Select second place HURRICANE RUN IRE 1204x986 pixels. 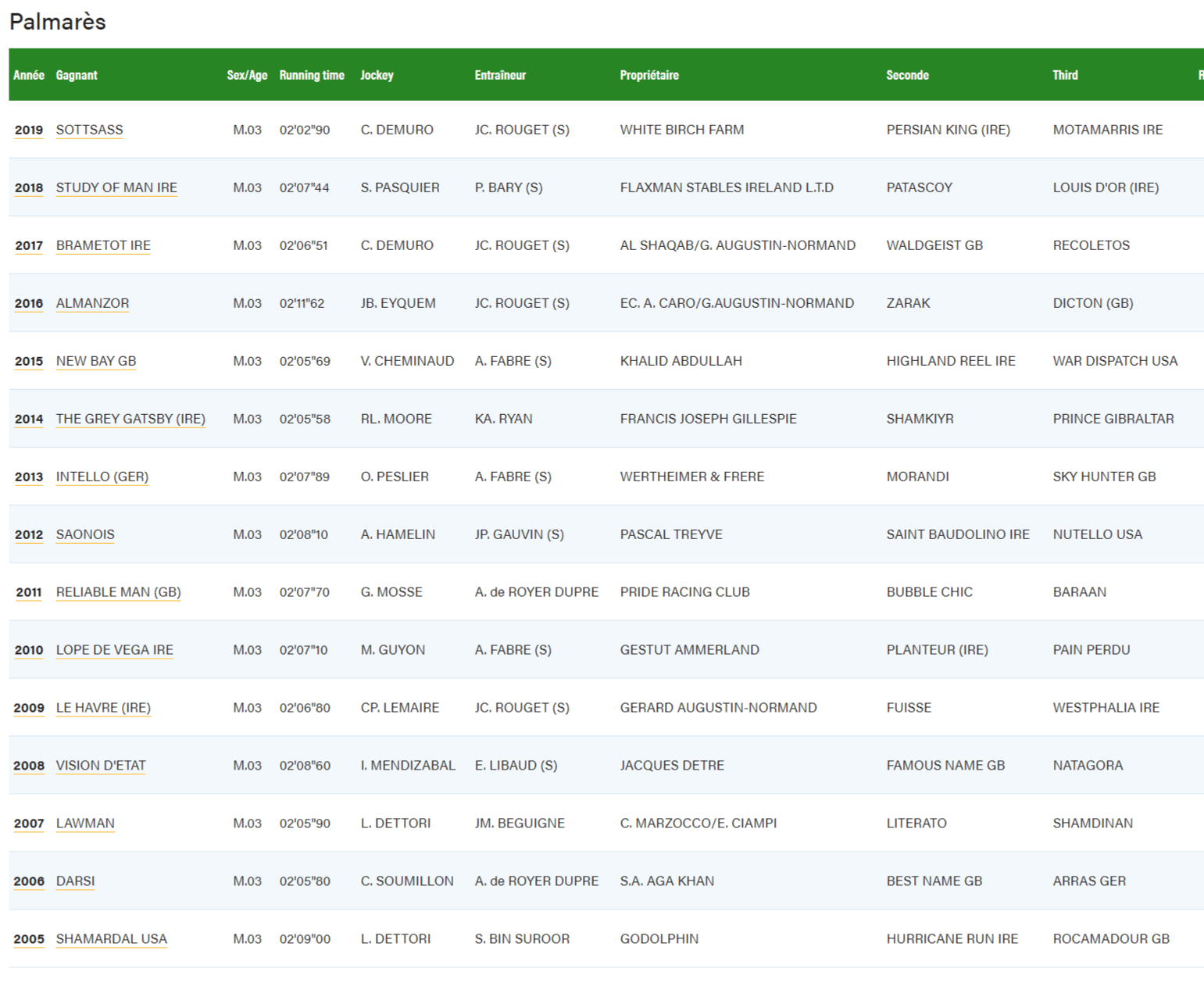point(952,939)
